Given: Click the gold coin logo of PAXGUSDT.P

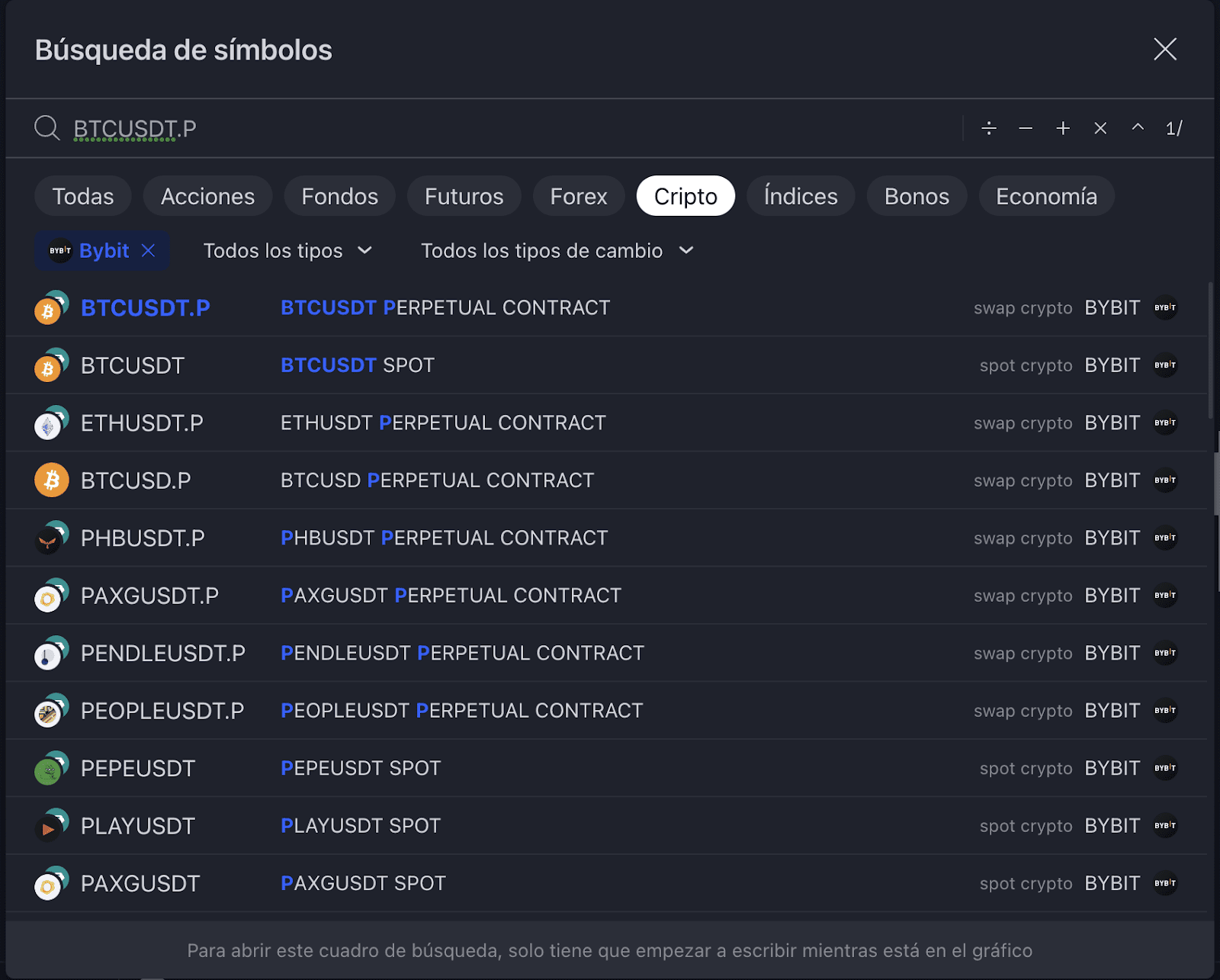Looking at the screenshot, I should click(51, 596).
